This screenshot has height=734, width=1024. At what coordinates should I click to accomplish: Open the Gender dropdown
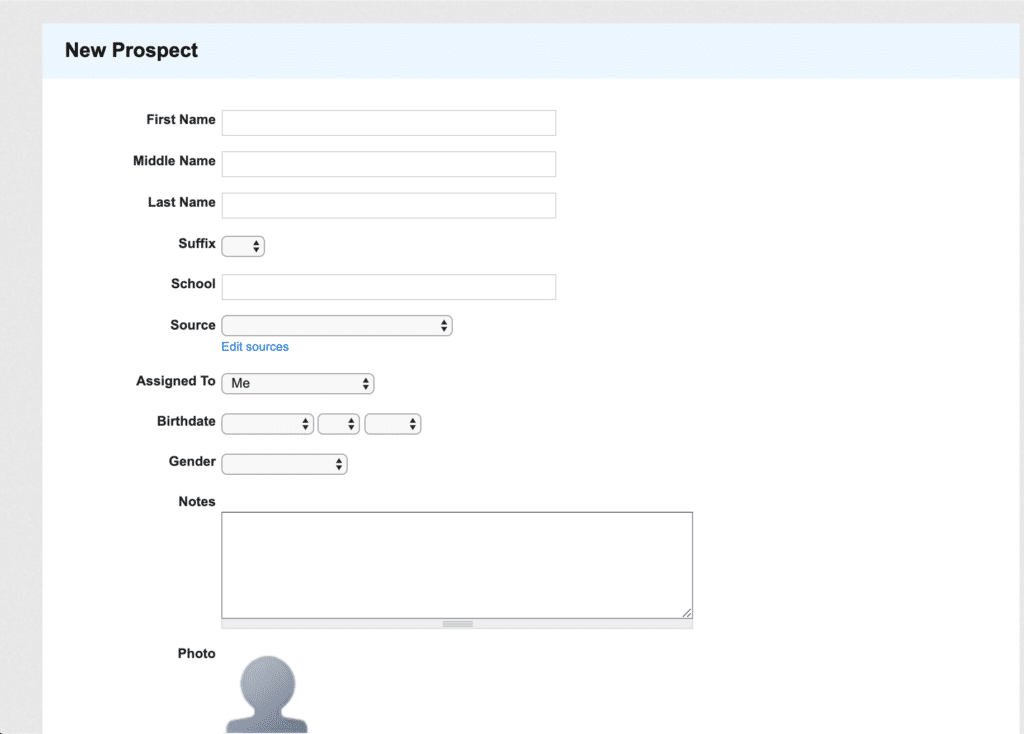(284, 464)
